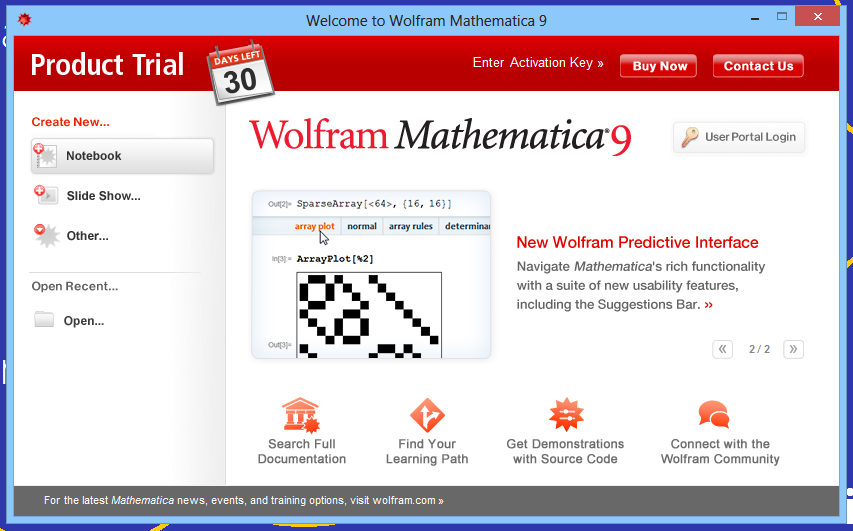Click the Wolfram Community chat icon
This screenshot has width=853, height=531.
pyautogui.click(x=714, y=414)
